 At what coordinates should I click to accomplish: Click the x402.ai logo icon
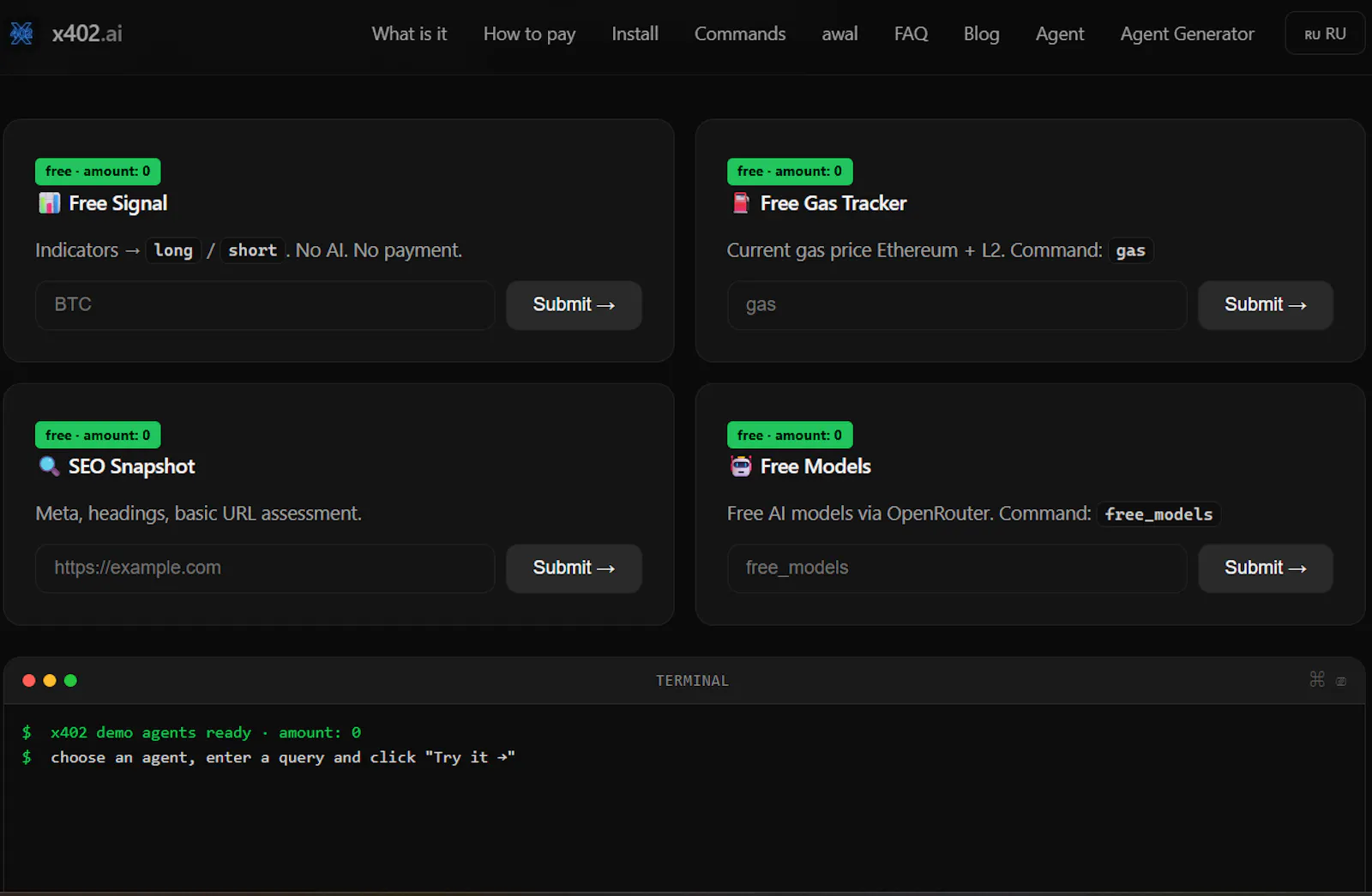pos(21,33)
